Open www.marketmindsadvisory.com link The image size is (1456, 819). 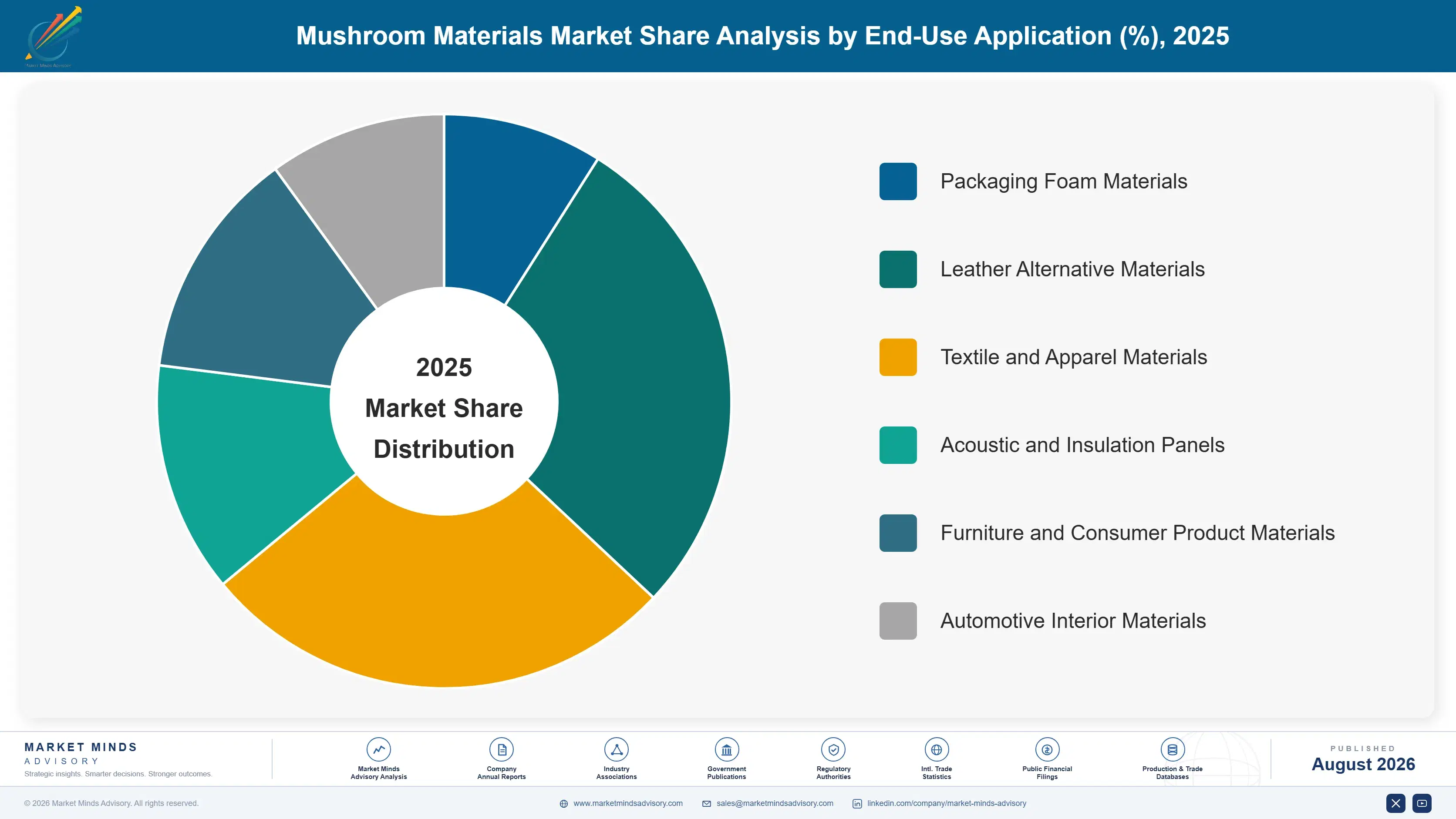628,803
